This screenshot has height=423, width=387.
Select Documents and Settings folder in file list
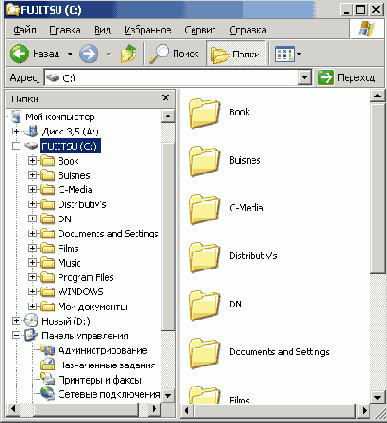pyautogui.click(x=204, y=353)
